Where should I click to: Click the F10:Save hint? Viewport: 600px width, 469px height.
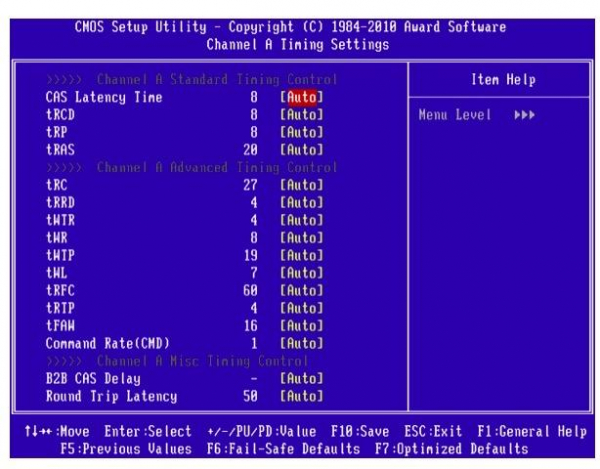(360, 431)
